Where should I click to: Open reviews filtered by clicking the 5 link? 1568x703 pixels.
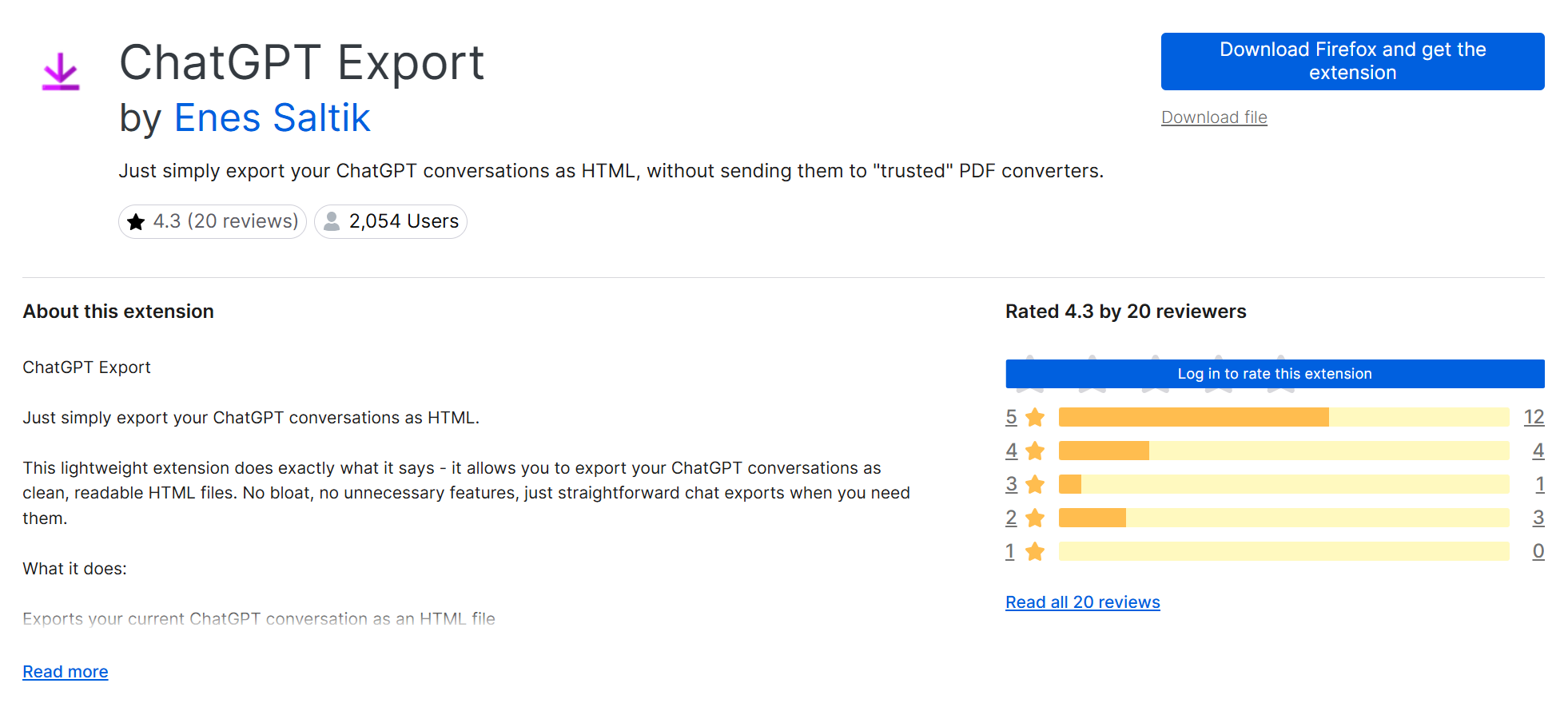1010,416
